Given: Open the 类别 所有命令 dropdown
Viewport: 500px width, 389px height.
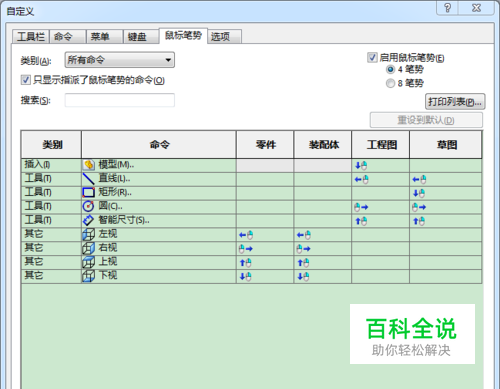Looking at the screenshot, I should tap(120, 60).
